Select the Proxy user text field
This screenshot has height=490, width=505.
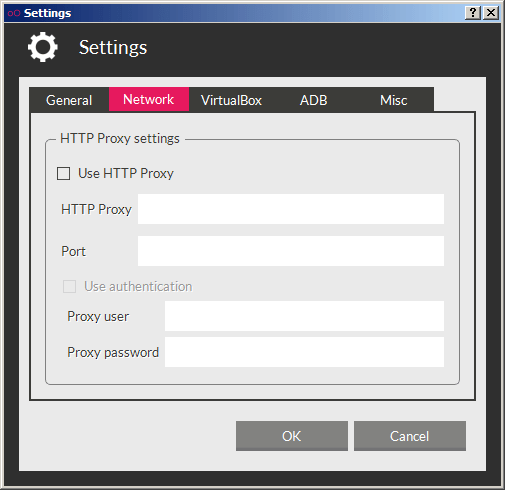pos(304,316)
